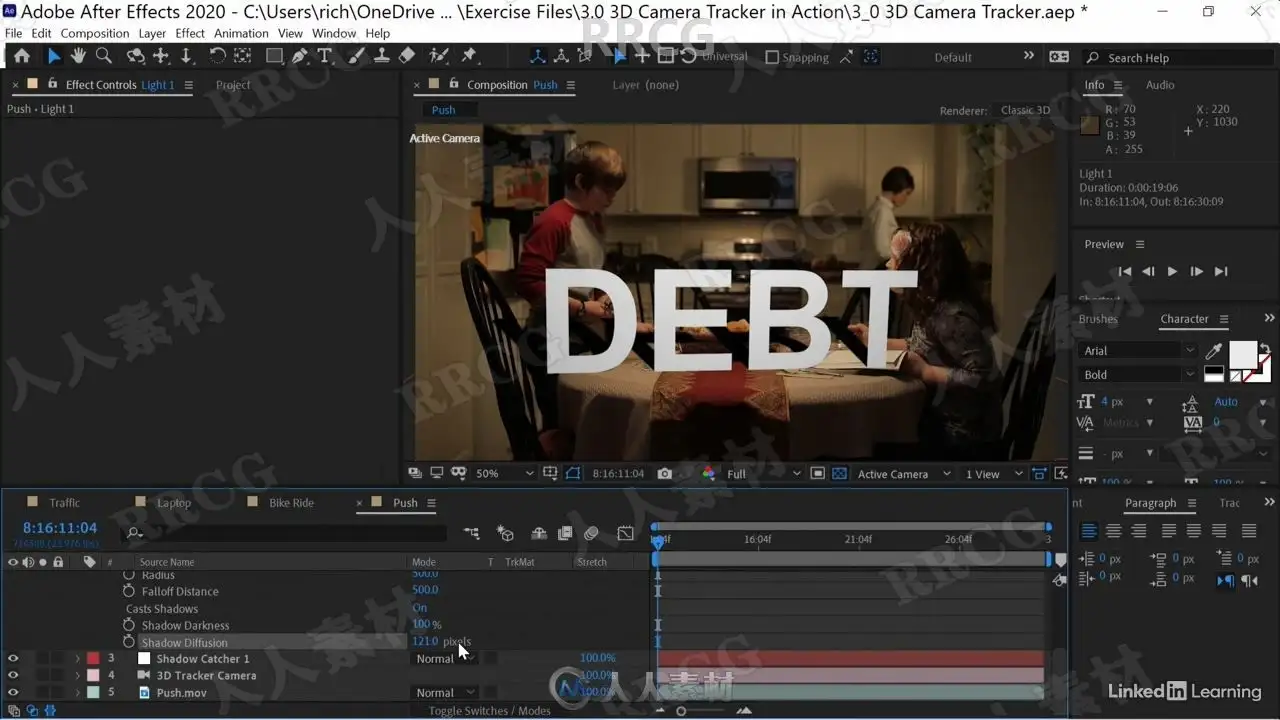Image resolution: width=1280 pixels, height=720 pixels.
Task: Open the 1 View layout dropdown
Action: 994,474
